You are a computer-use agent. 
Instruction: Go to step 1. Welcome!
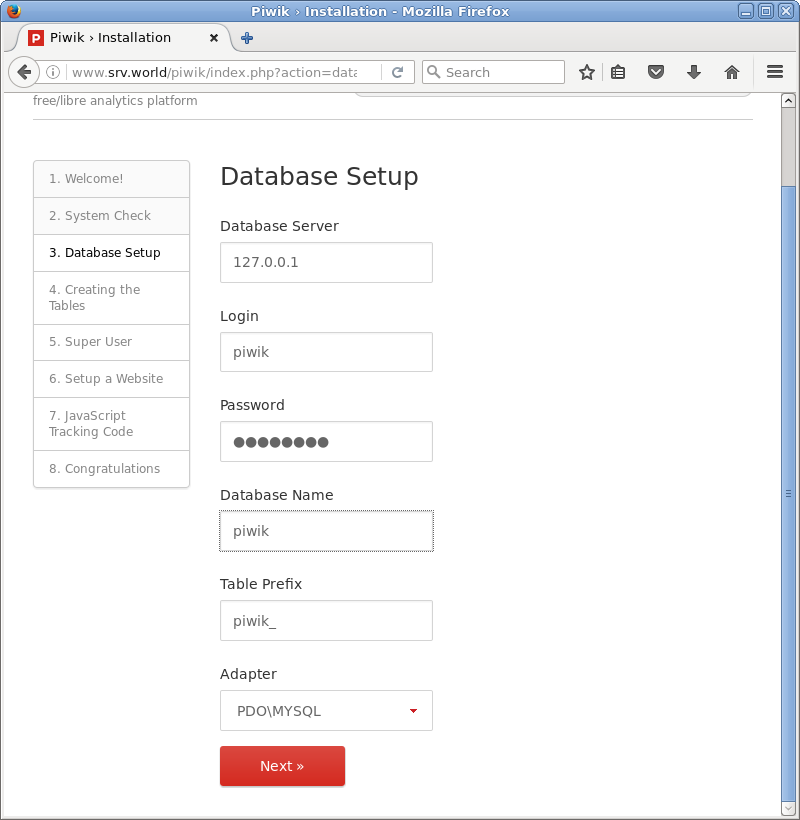pos(111,179)
